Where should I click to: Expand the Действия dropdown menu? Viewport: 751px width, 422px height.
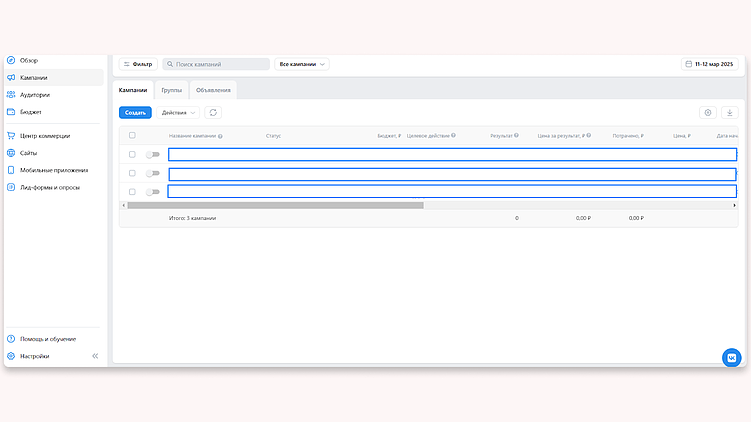click(178, 113)
